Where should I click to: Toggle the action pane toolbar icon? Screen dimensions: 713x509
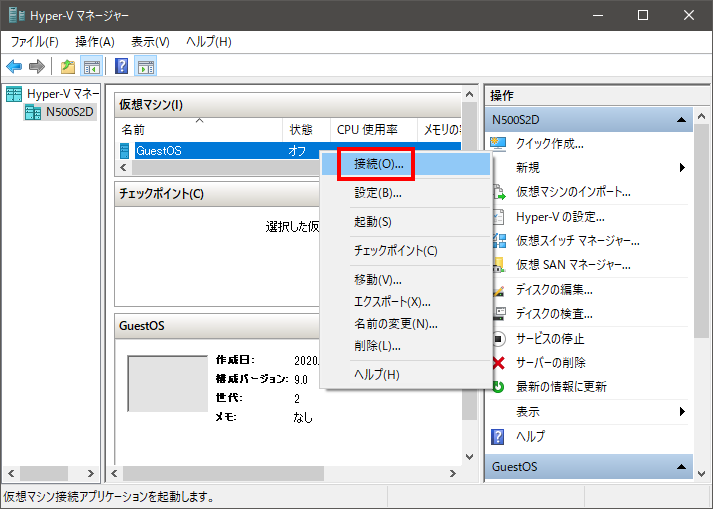(146, 66)
